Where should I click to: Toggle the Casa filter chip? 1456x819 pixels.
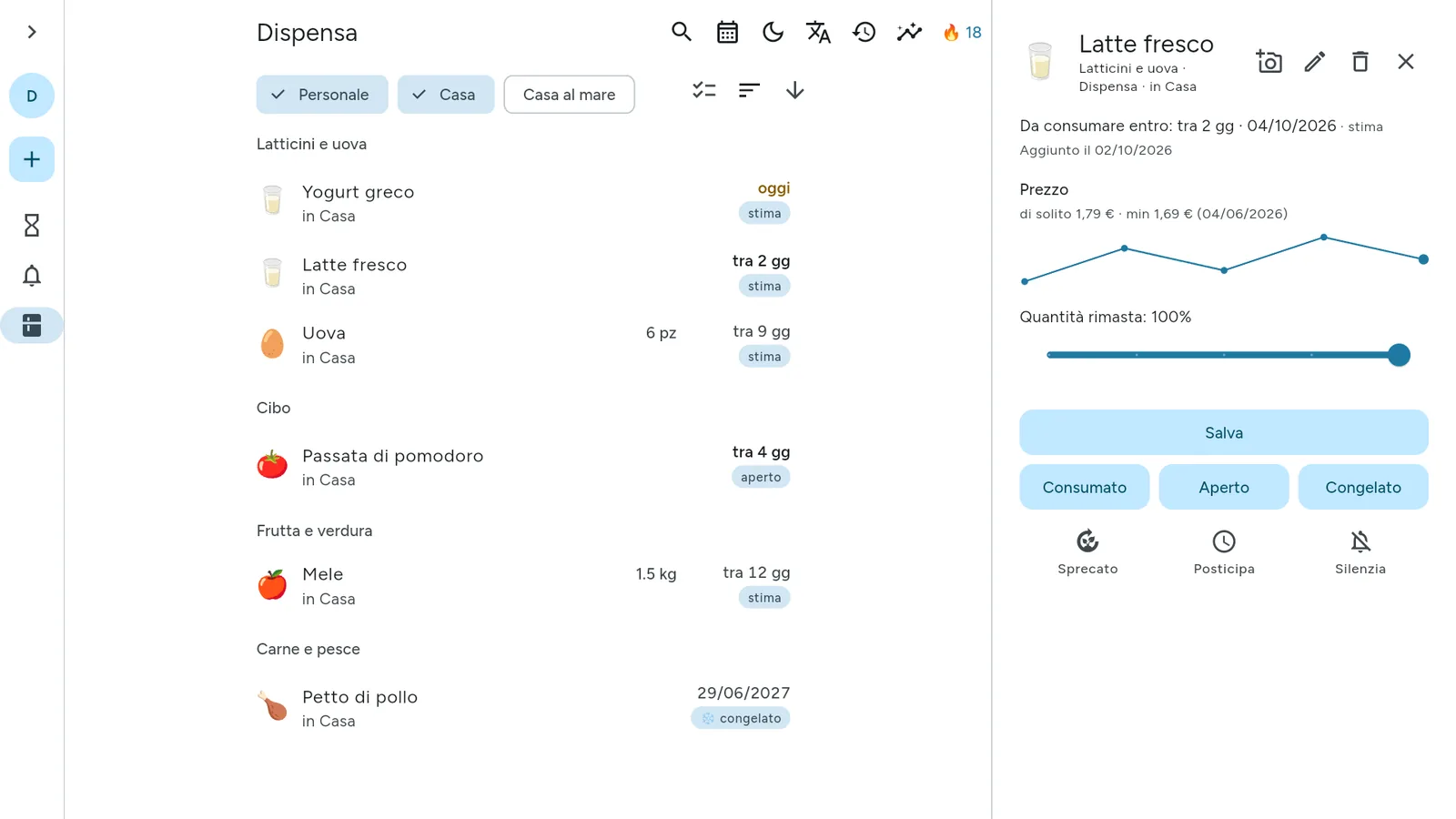446,95
